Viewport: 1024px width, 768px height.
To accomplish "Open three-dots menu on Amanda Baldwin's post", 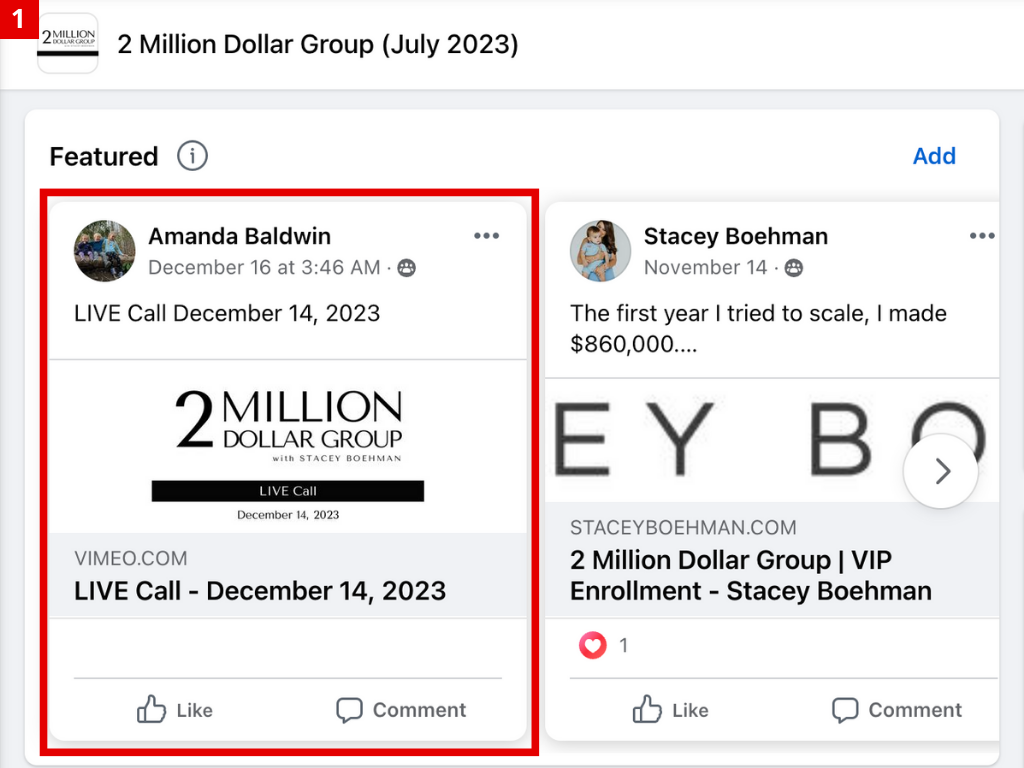I will coord(486,236).
